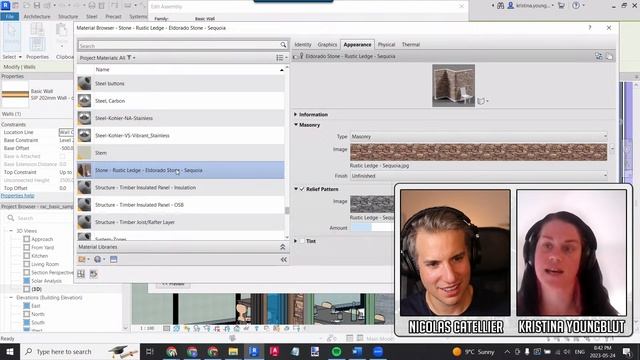Open the Asset Browser icon at dialog bottom

pos(81,274)
